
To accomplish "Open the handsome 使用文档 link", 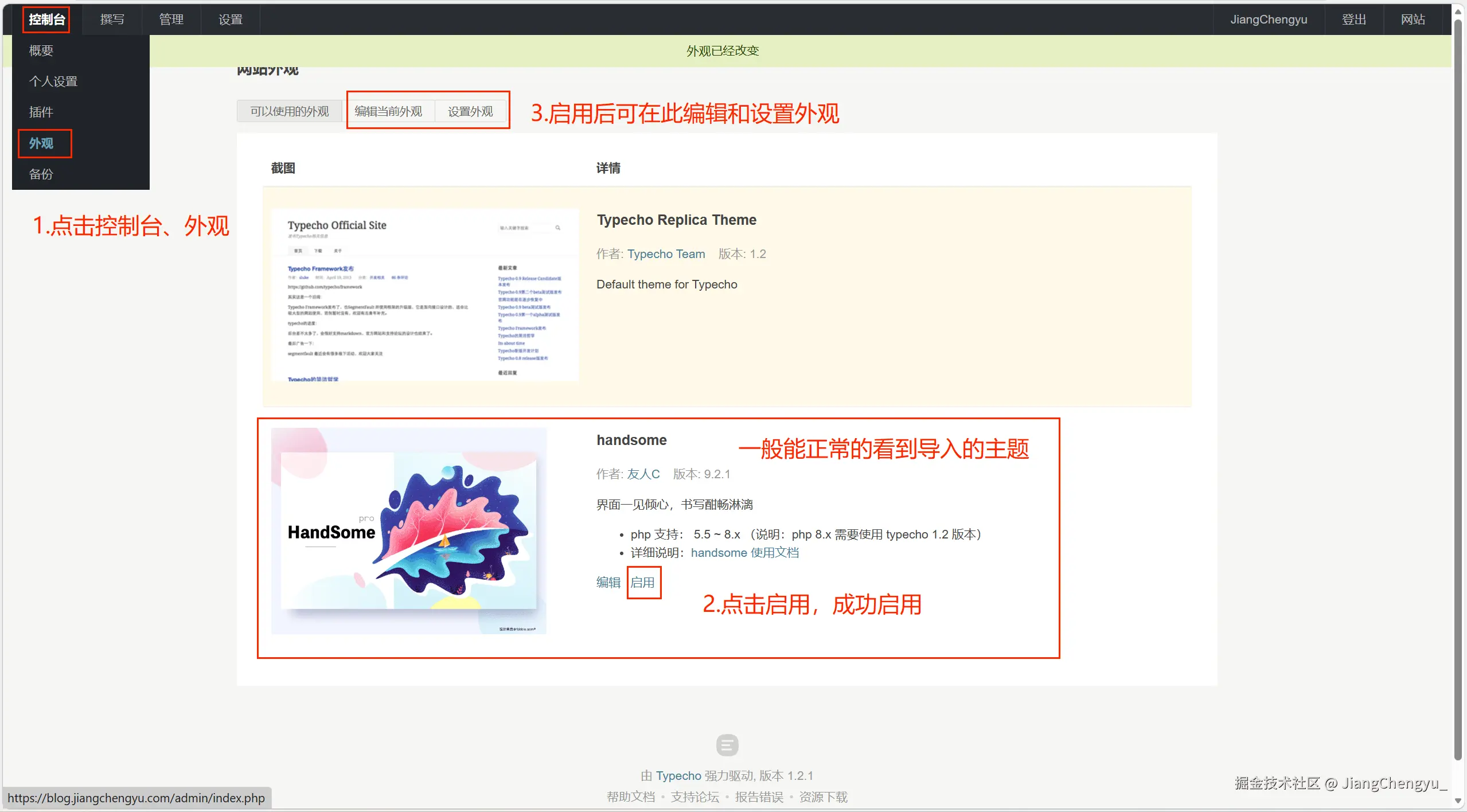I will click(x=744, y=553).
